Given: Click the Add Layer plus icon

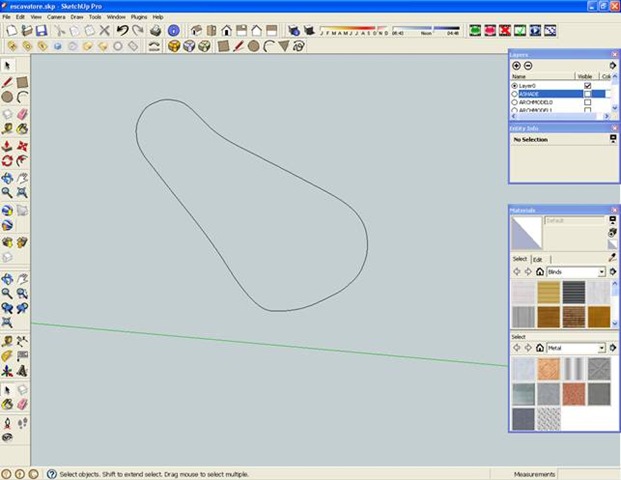Looking at the screenshot, I should 516,65.
